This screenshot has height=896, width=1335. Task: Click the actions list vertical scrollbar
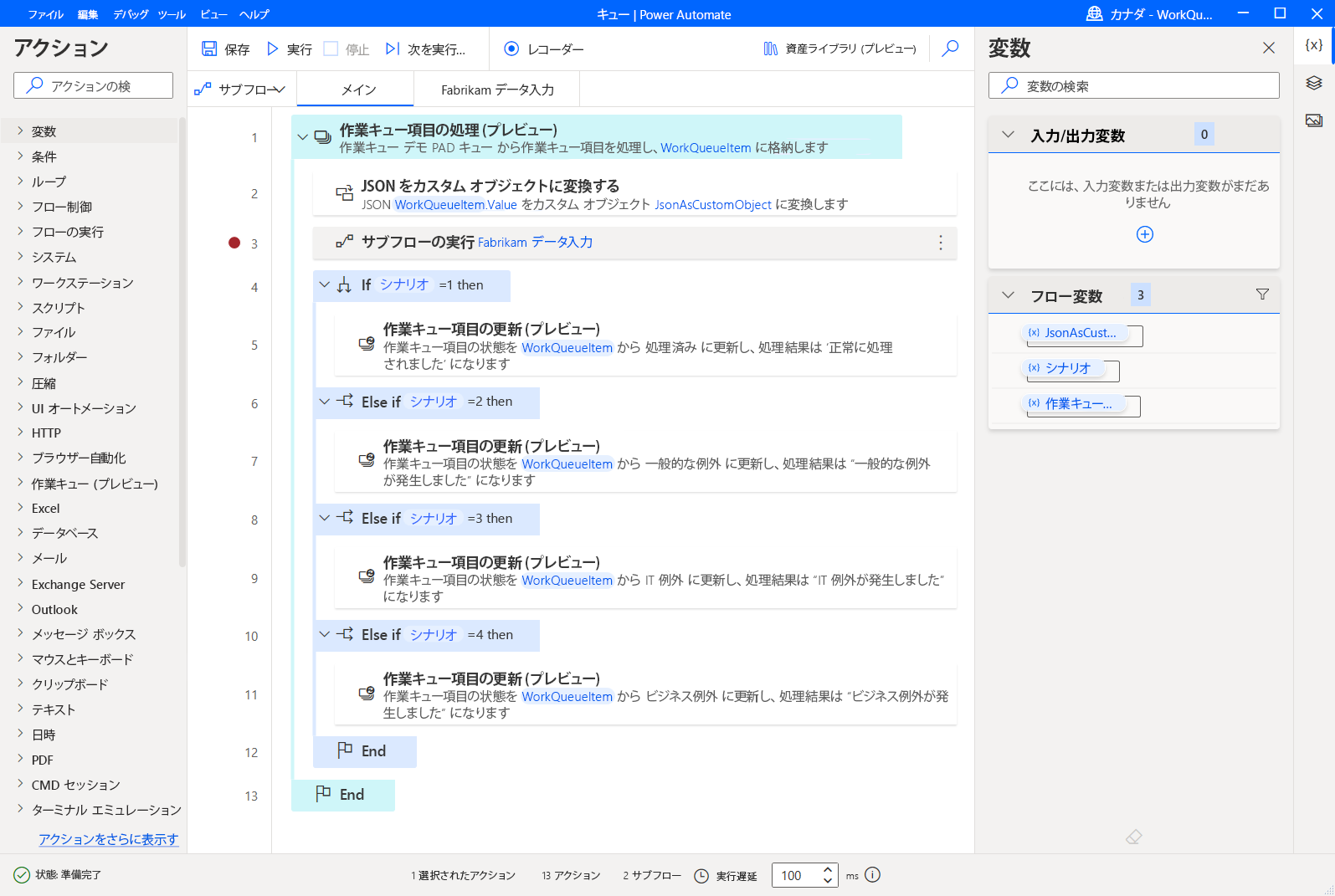182,343
